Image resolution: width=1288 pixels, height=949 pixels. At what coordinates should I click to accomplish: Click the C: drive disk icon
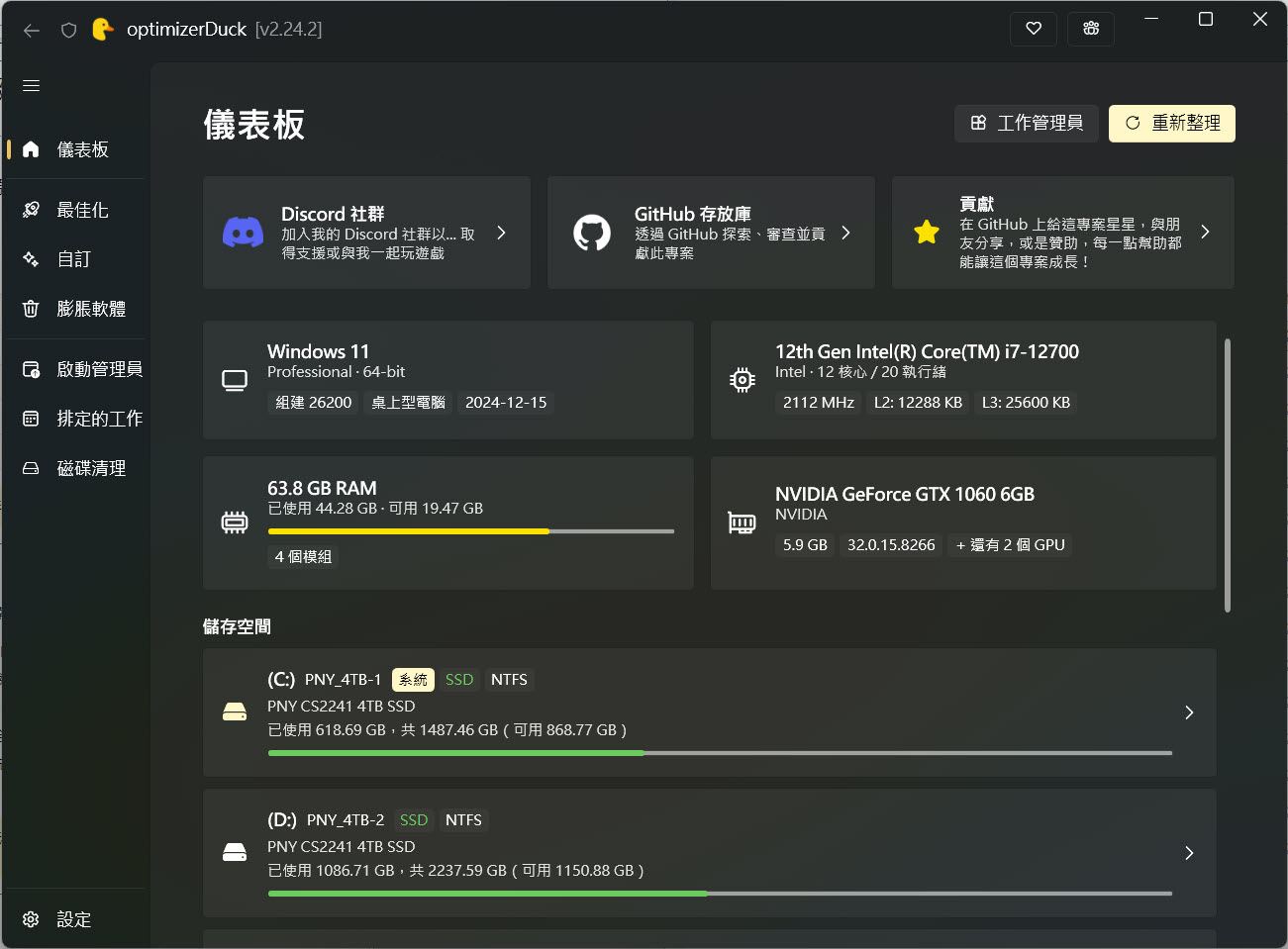click(235, 712)
